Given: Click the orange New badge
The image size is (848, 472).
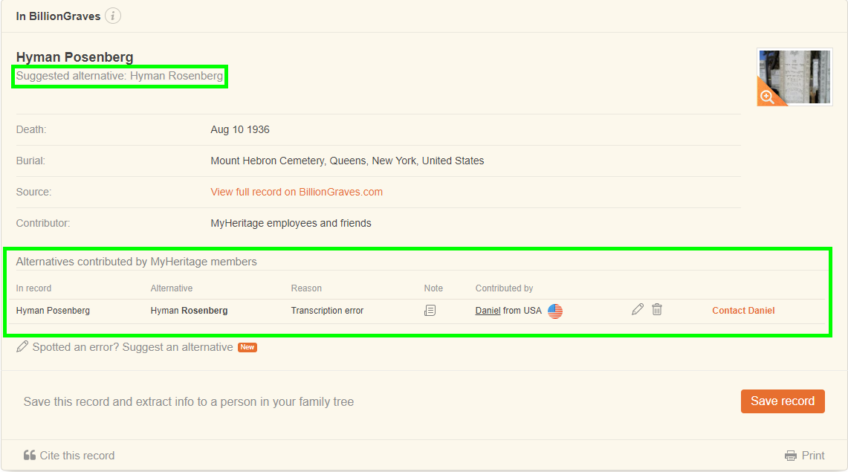Looking at the screenshot, I should pyautogui.click(x=248, y=348).
